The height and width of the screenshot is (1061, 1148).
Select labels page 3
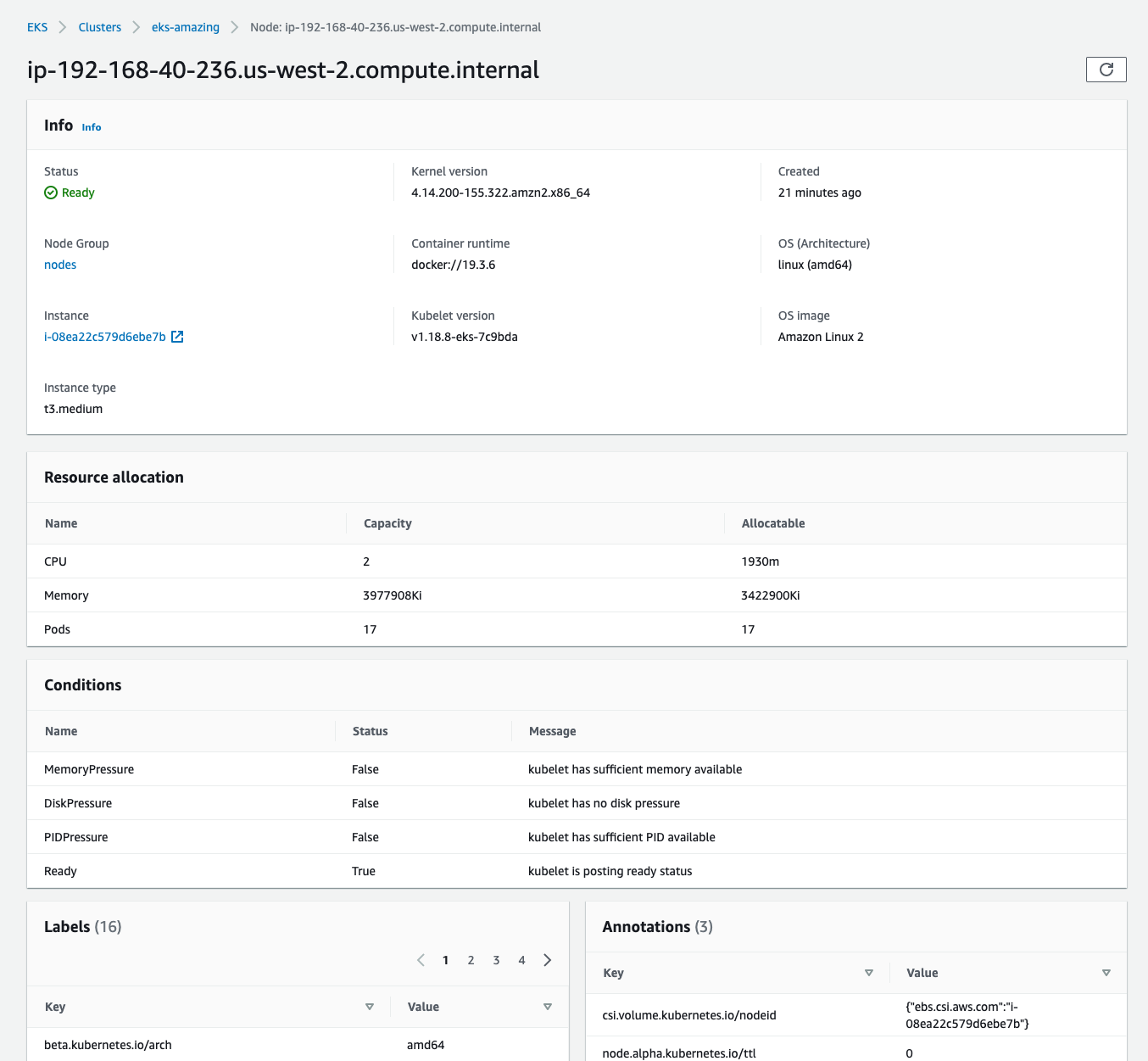tap(497, 960)
